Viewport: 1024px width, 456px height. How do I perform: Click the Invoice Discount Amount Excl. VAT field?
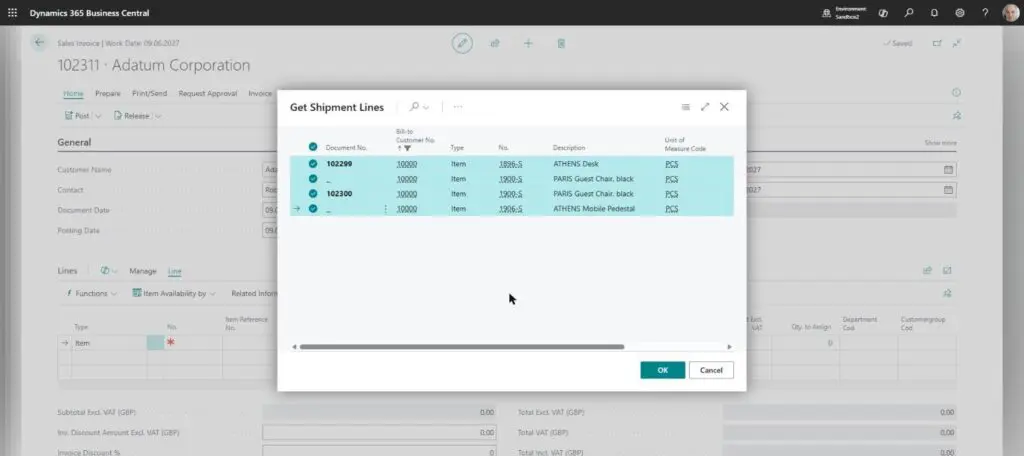[379, 432]
